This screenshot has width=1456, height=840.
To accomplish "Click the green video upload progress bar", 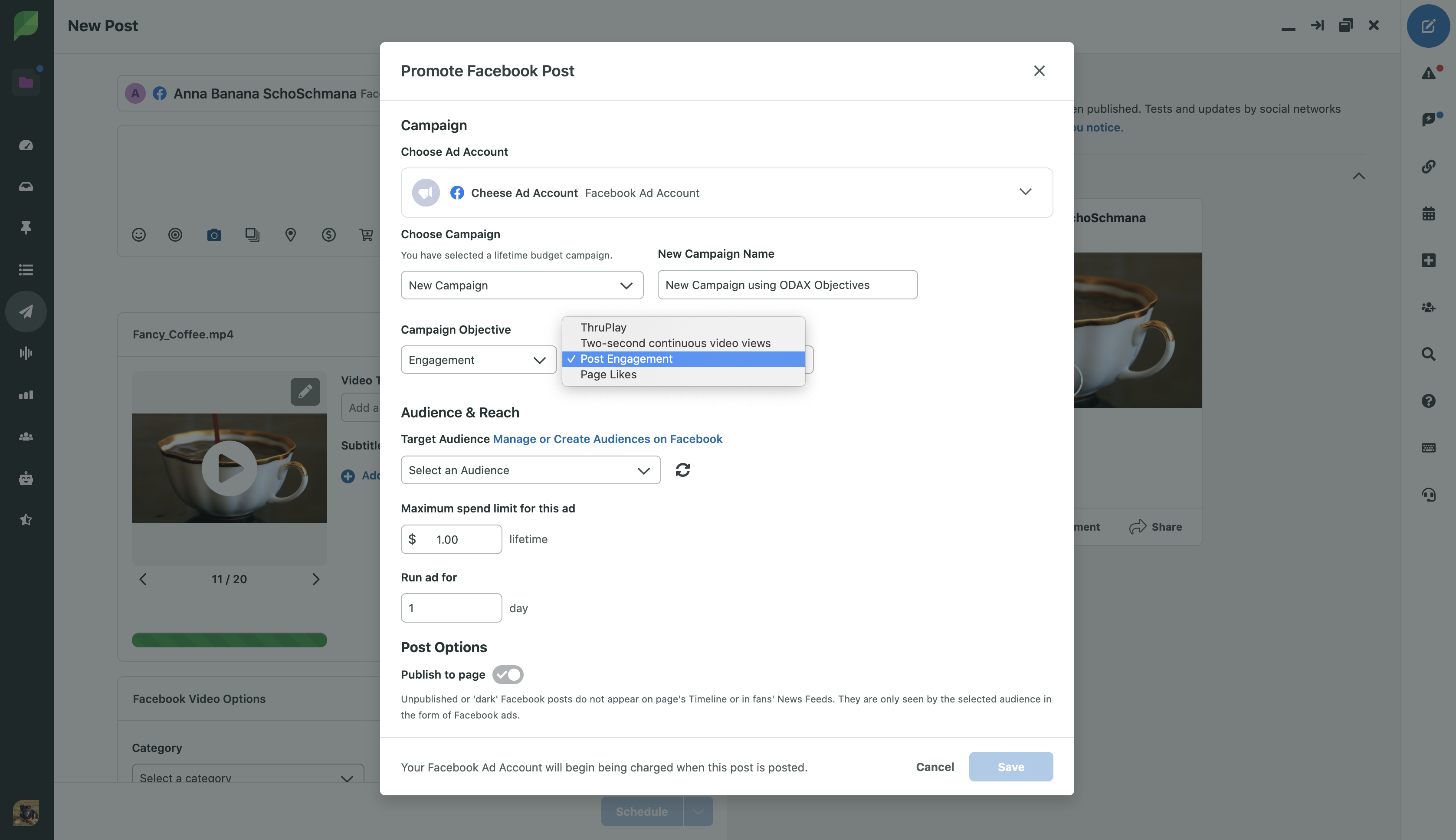I will pyautogui.click(x=230, y=640).
